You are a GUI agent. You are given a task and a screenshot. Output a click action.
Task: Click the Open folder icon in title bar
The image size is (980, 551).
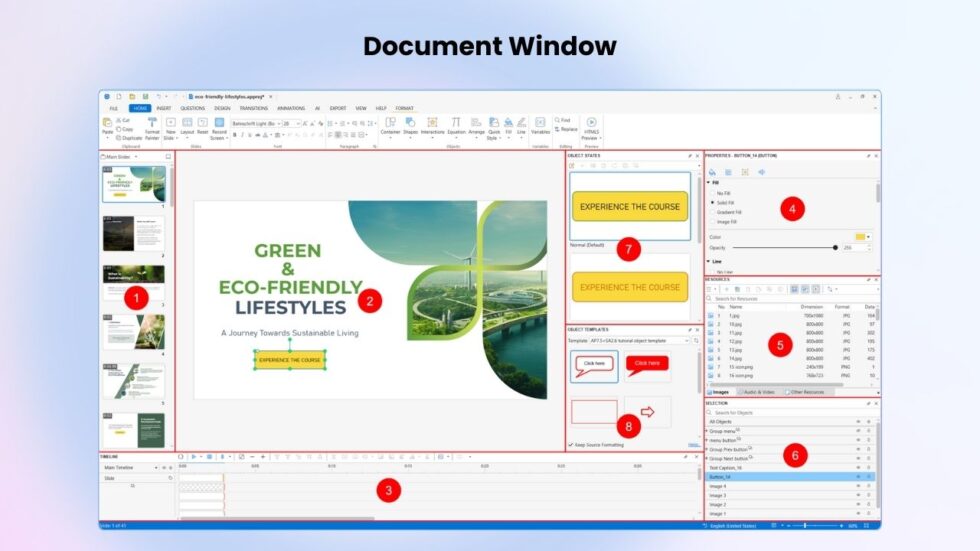pyautogui.click(x=132, y=97)
